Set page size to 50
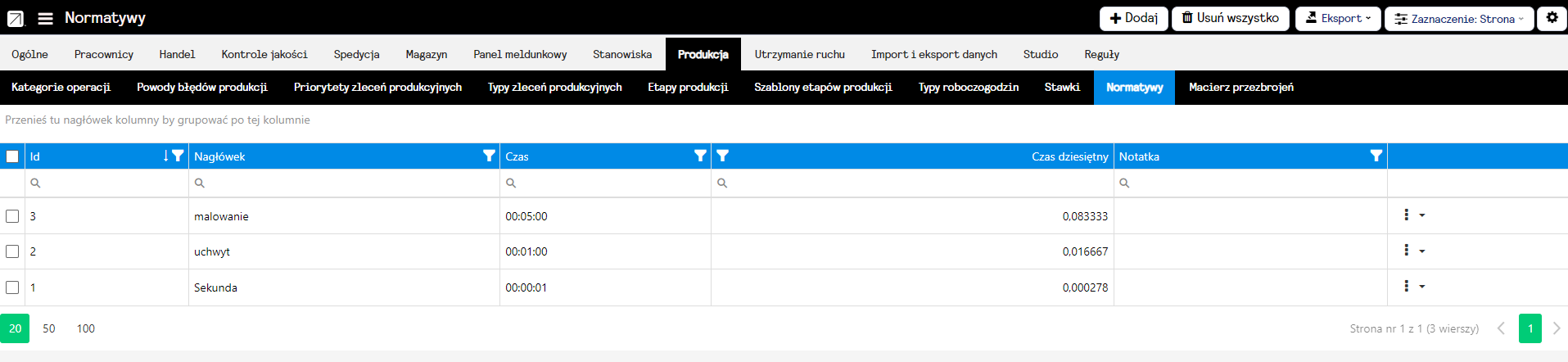The height and width of the screenshot is (362, 1568). pyautogui.click(x=49, y=328)
